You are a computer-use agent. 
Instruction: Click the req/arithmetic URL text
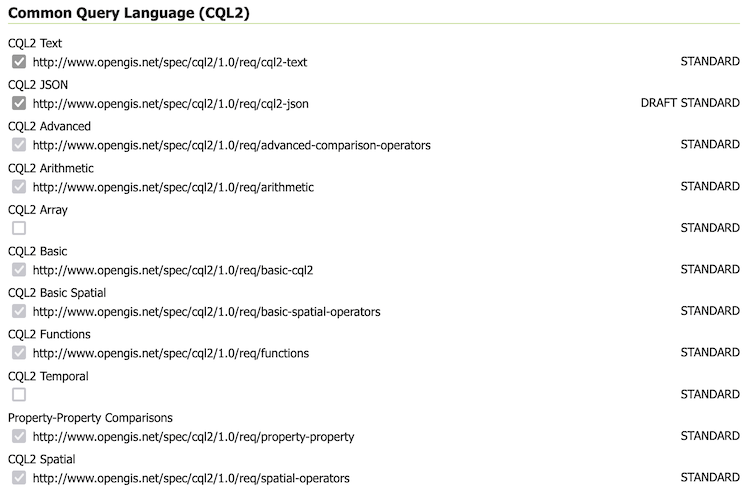pos(173,187)
